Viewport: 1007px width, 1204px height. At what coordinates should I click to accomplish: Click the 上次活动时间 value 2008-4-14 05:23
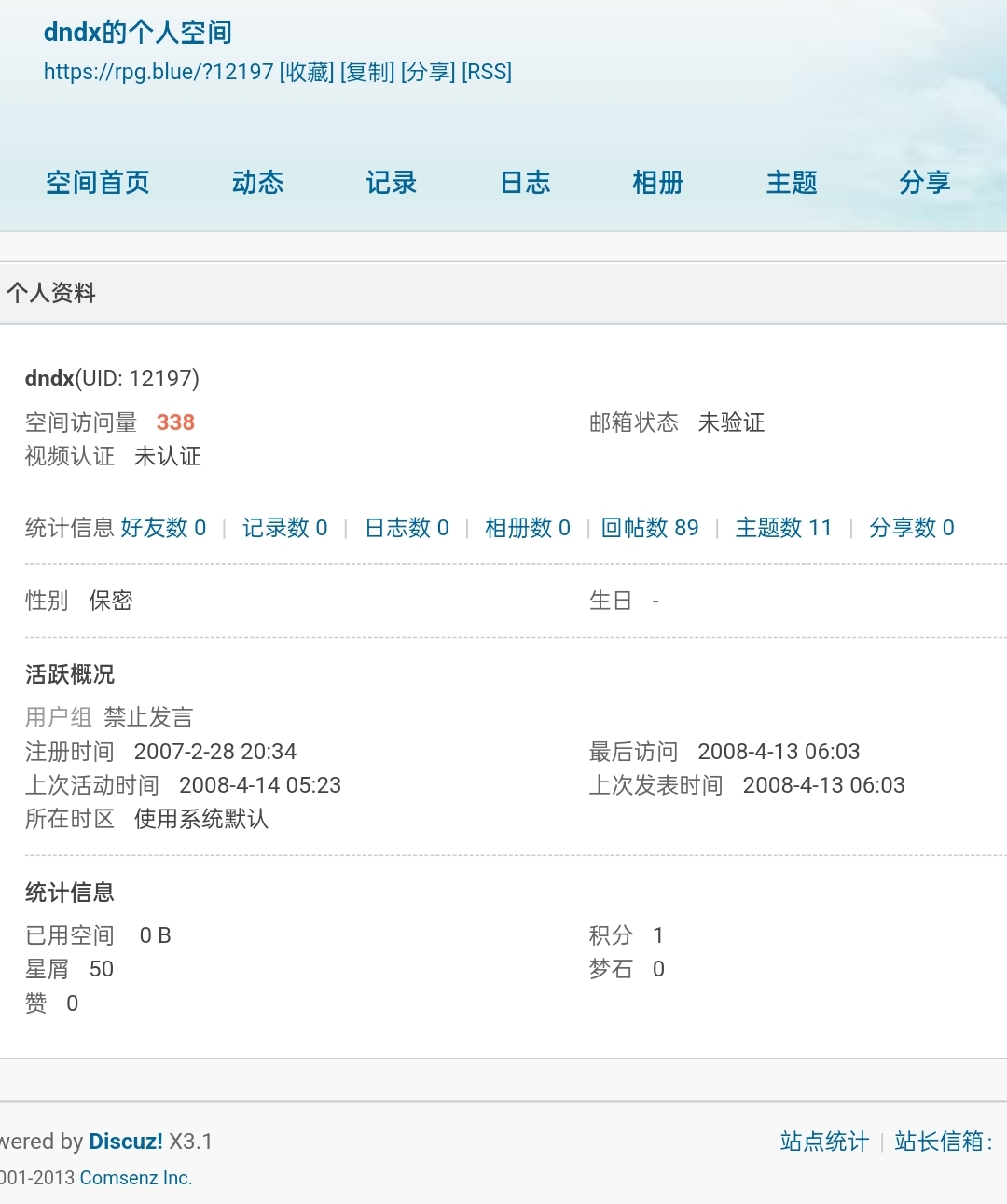coord(260,785)
